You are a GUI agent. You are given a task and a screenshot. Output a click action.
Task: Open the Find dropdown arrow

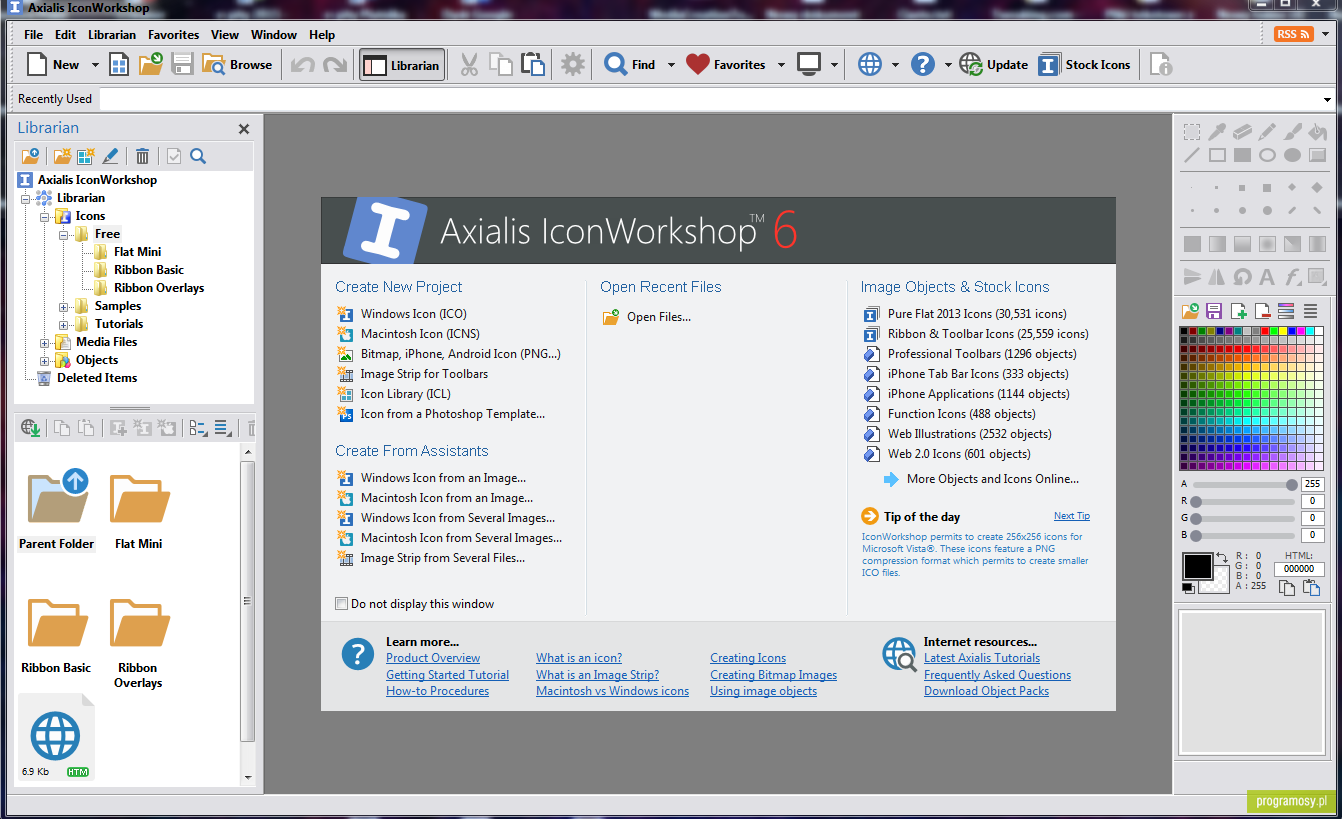(x=671, y=65)
